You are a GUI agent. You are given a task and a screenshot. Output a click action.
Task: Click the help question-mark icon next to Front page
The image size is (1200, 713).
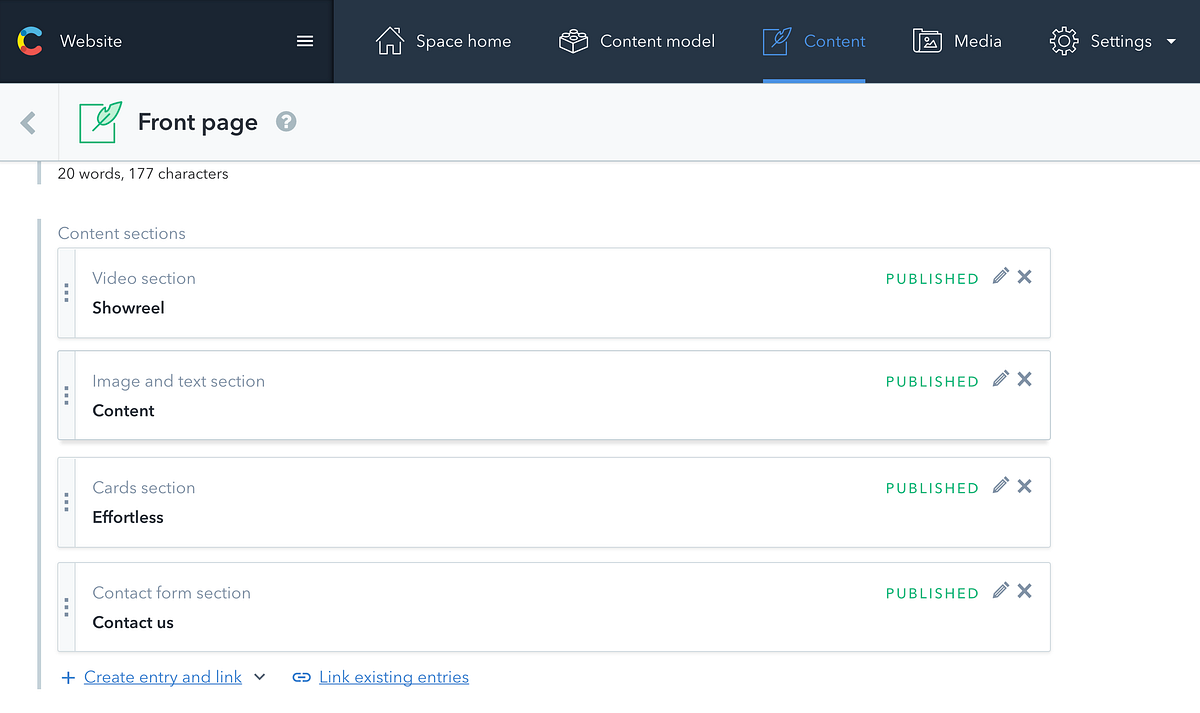point(286,122)
